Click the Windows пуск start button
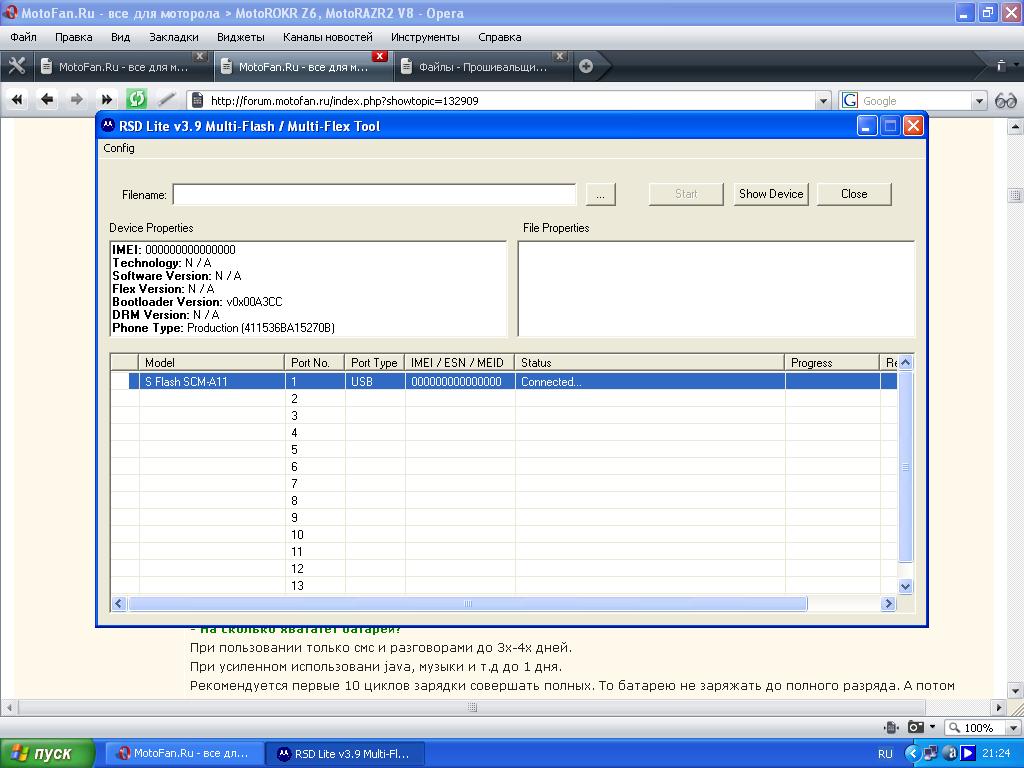The height and width of the screenshot is (768, 1024). [x=47, y=754]
